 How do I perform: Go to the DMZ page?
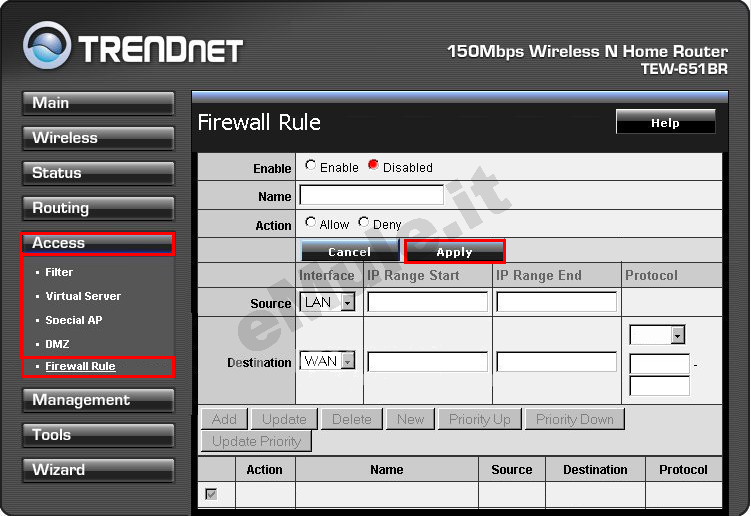coord(57,344)
